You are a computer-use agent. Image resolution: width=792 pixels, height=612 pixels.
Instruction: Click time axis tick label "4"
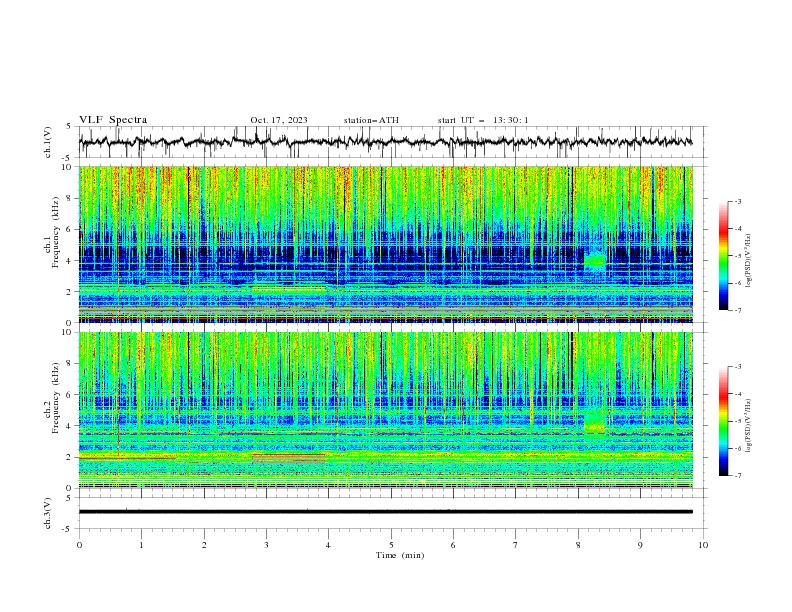[x=329, y=545]
